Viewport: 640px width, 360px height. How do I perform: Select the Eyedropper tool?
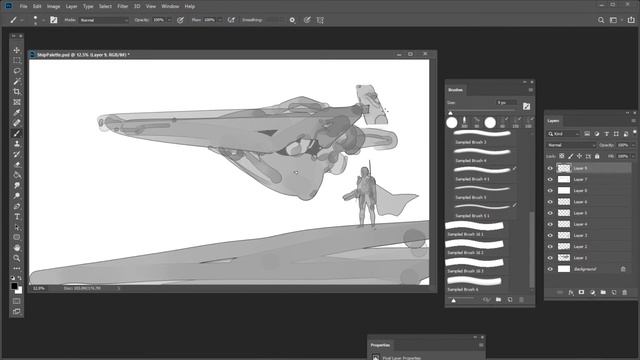point(17,113)
